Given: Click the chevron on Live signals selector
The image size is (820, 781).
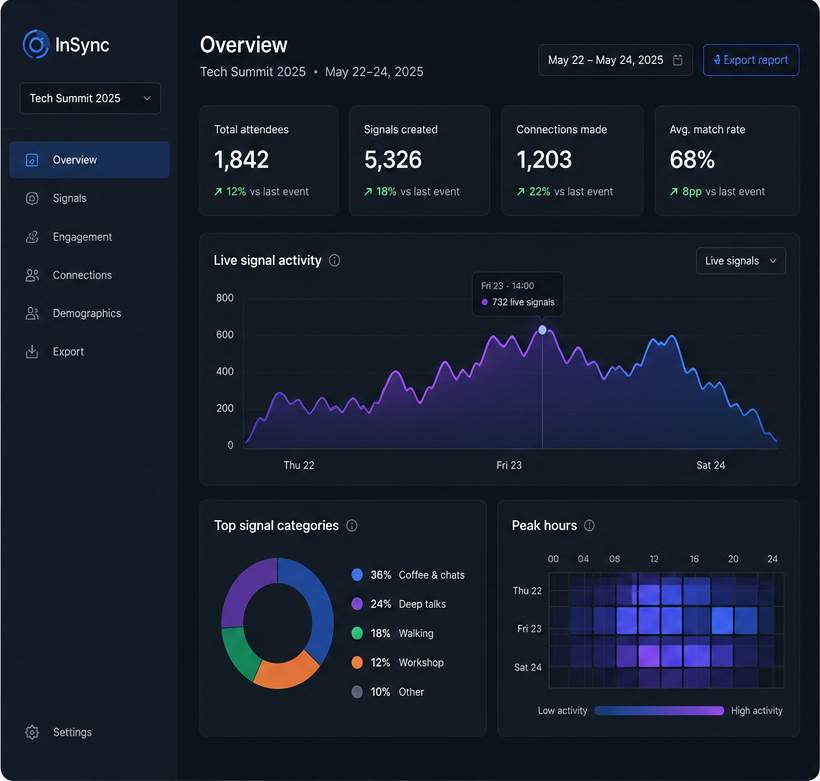Looking at the screenshot, I should [x=773, y=261].
